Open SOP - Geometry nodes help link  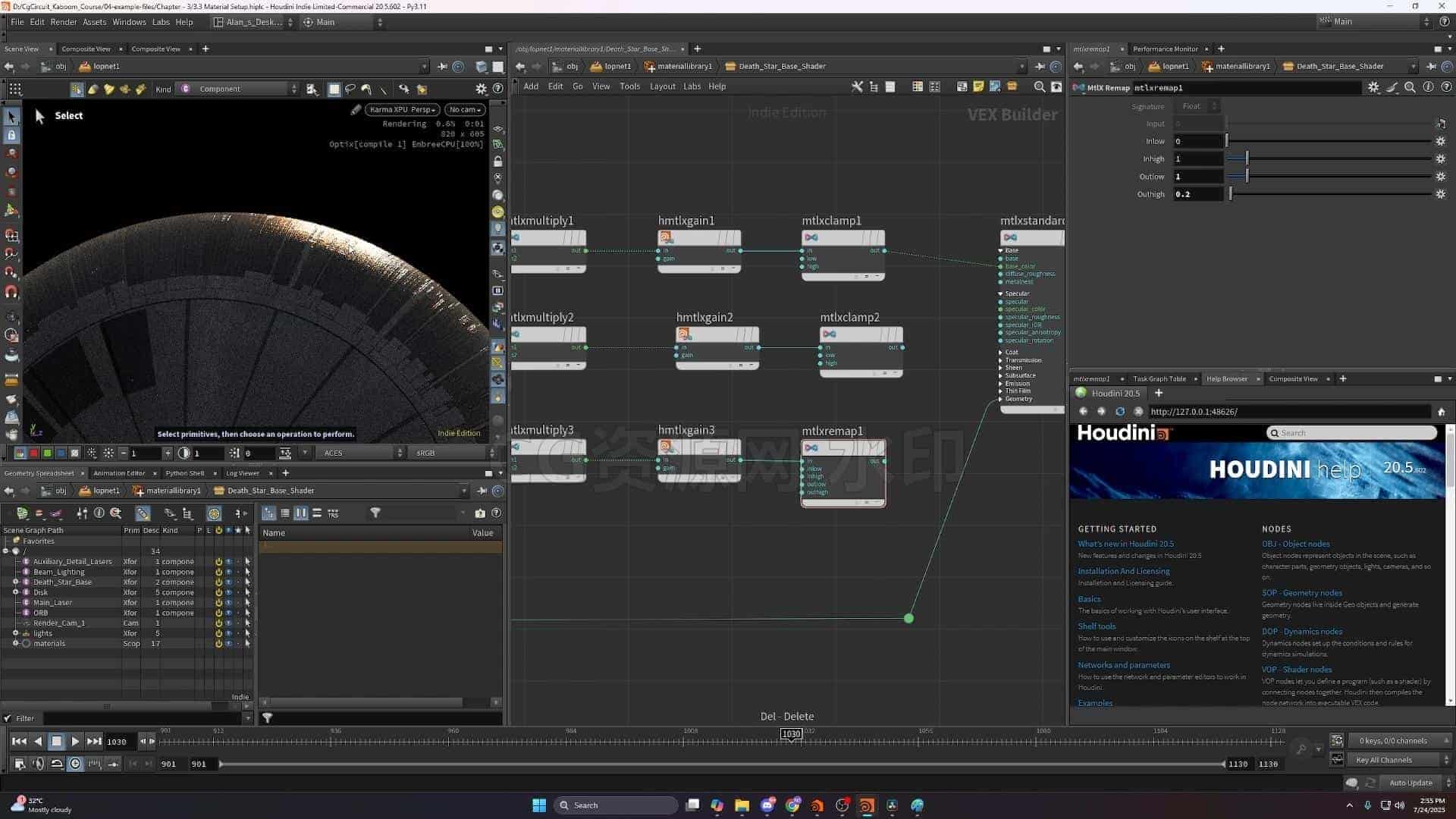pos(1301,593)
